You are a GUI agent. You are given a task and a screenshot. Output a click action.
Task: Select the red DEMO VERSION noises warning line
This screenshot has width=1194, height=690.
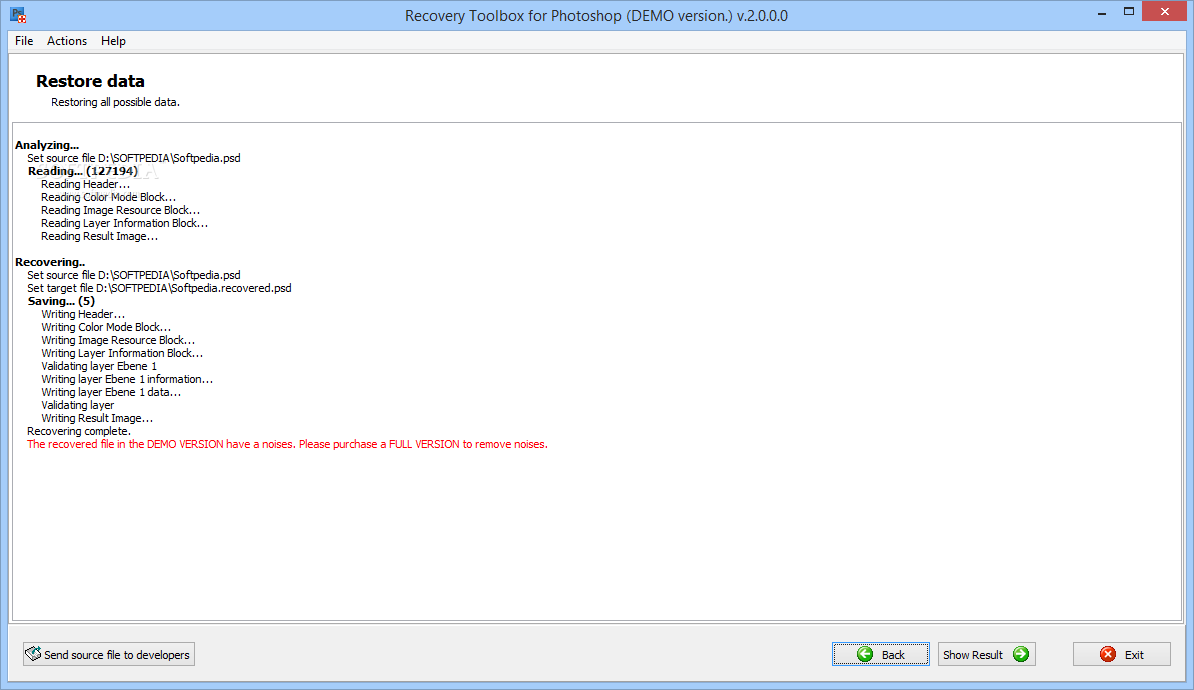(x=287, y=444)
